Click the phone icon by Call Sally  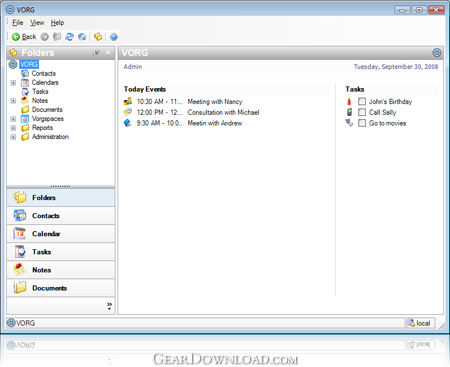(x=349, y=112)
